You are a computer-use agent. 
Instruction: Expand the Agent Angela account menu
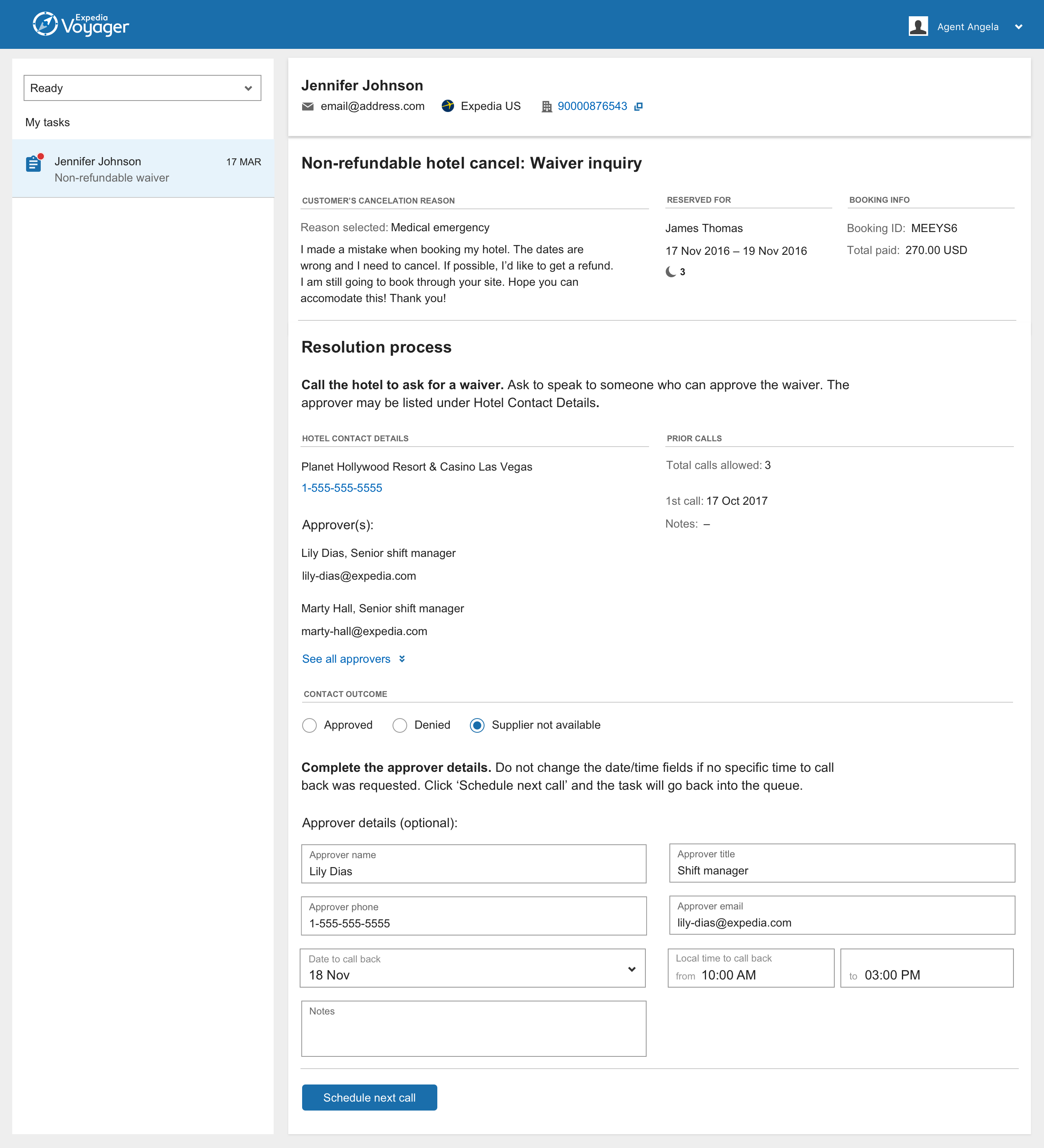[x=1018, y=27]
